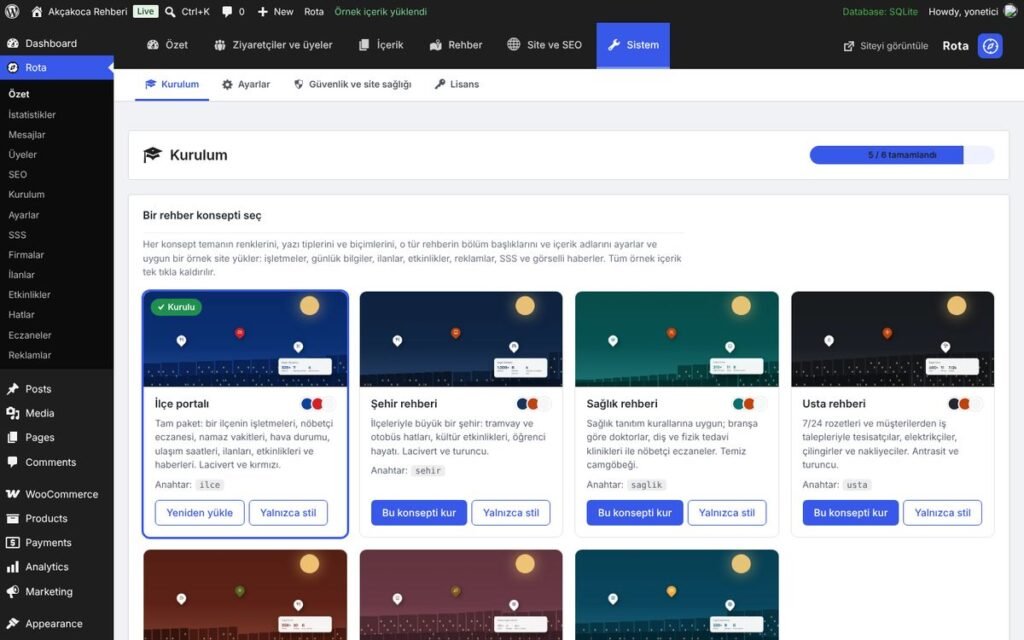This screenshot has height=640, width=1024.
Task: Open the İçerik tab
Action: coord(381,45)
